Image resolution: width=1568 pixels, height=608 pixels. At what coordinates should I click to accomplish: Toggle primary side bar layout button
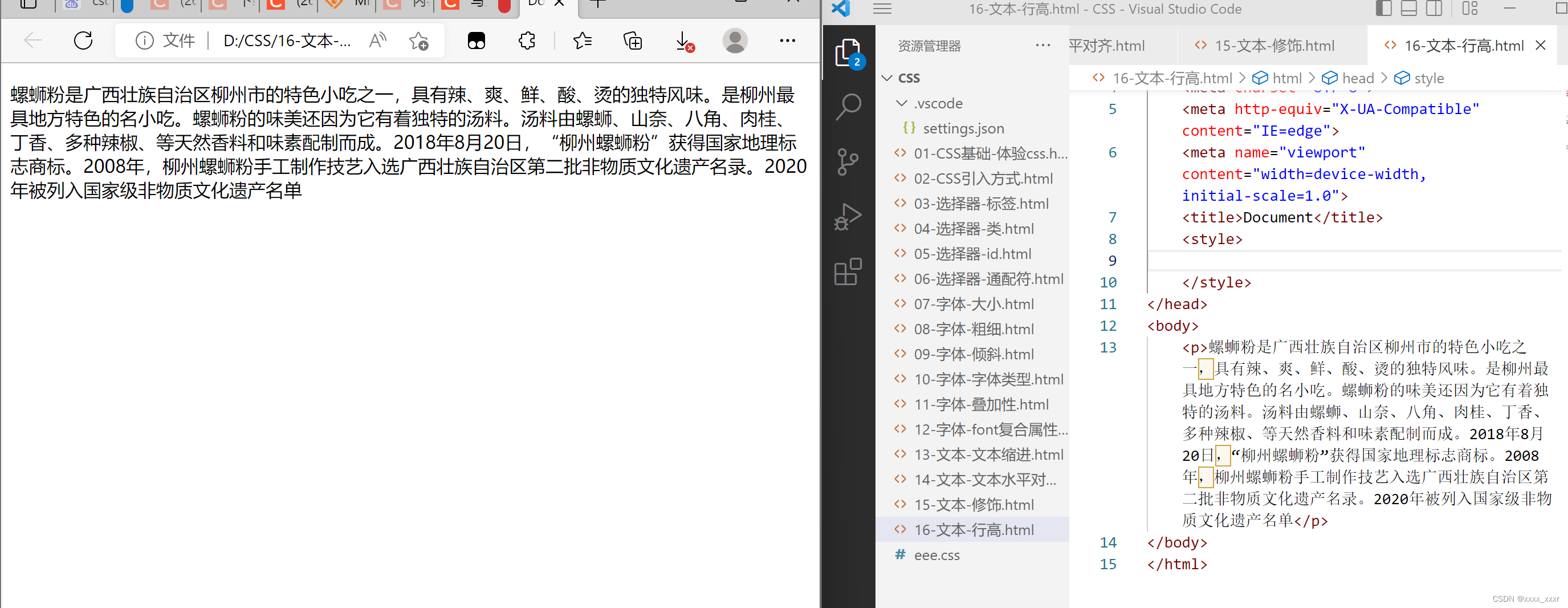click(x=1383, y=9)
